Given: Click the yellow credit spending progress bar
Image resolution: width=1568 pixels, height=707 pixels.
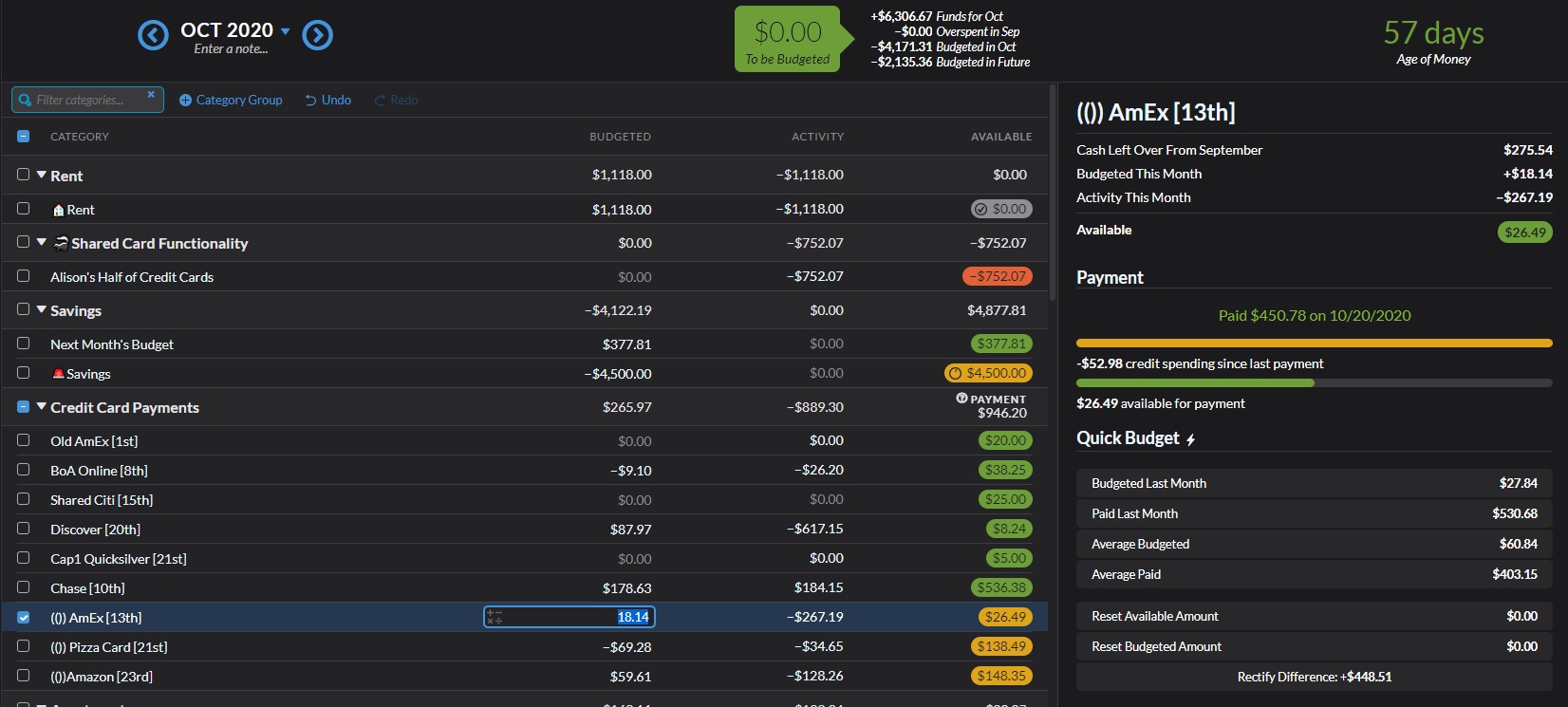Looking at the screenshot, I should pos(1315,343).
